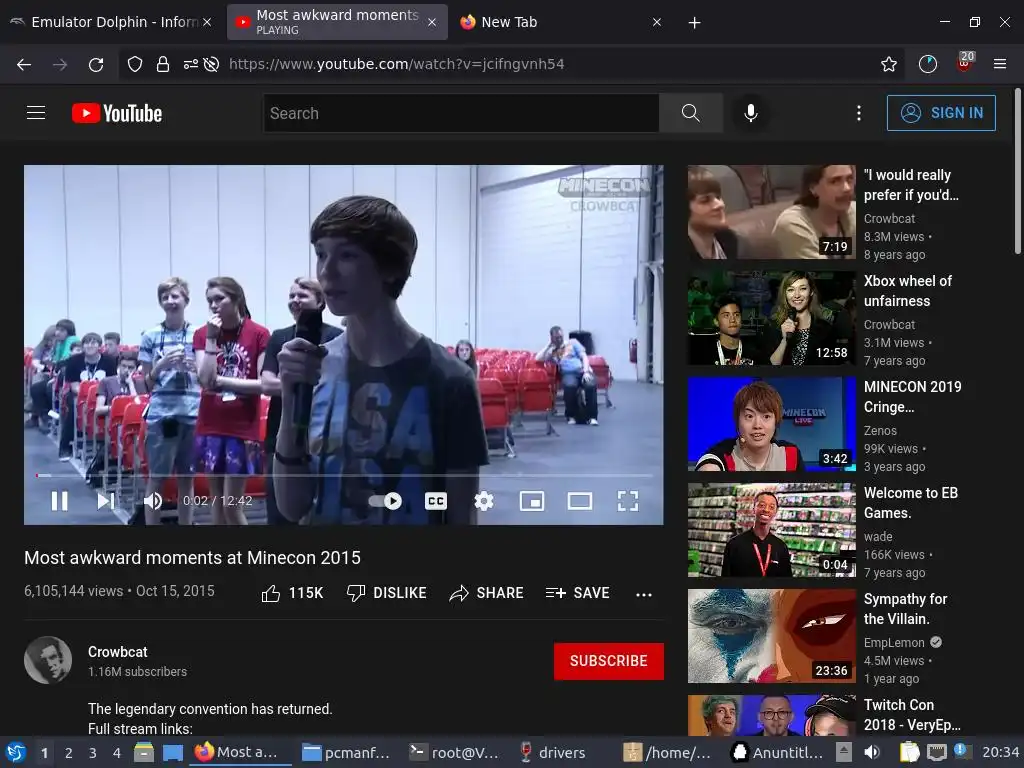Open video settings gear

tap(483, 501)
